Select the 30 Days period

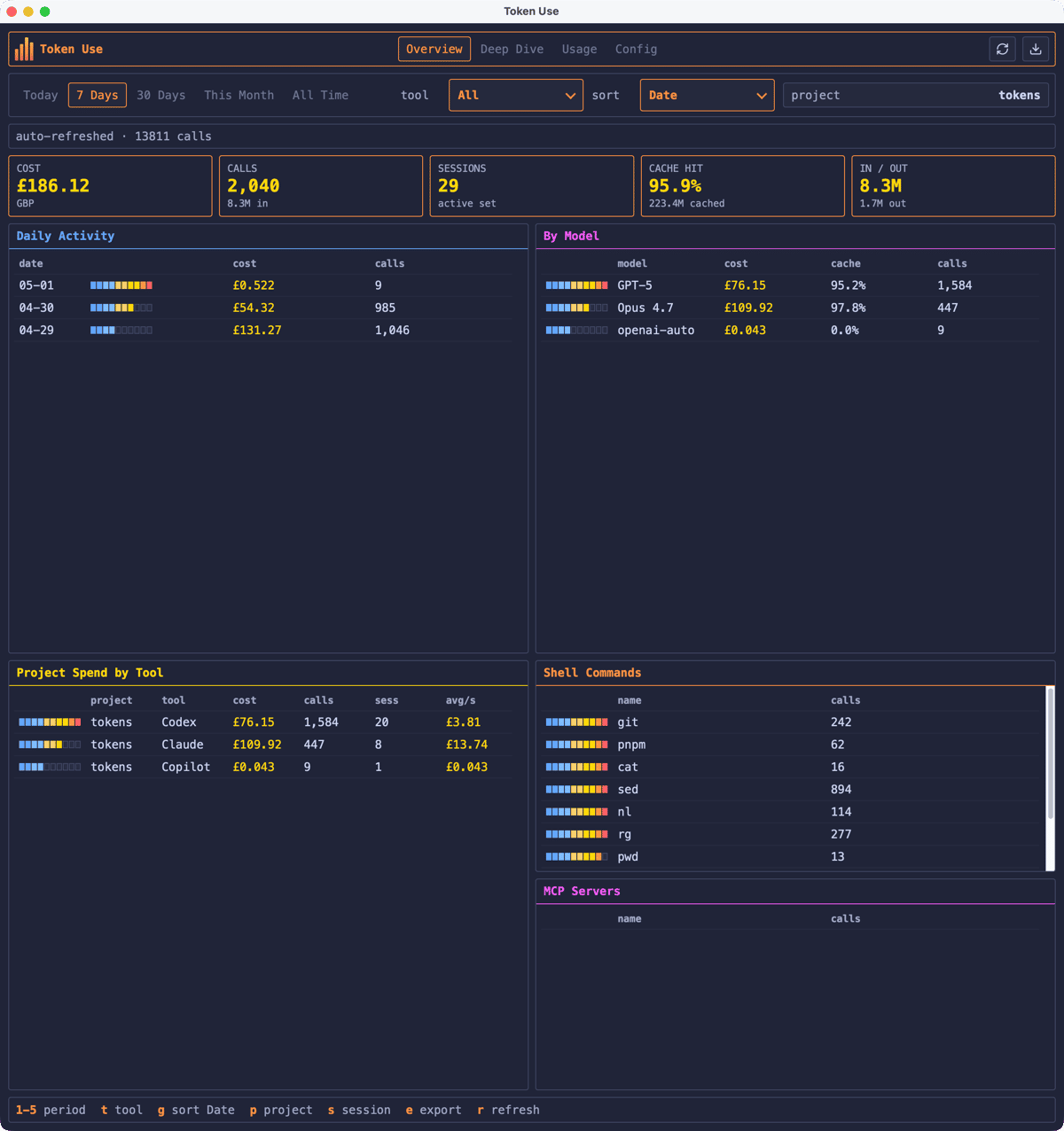(161, 95)
